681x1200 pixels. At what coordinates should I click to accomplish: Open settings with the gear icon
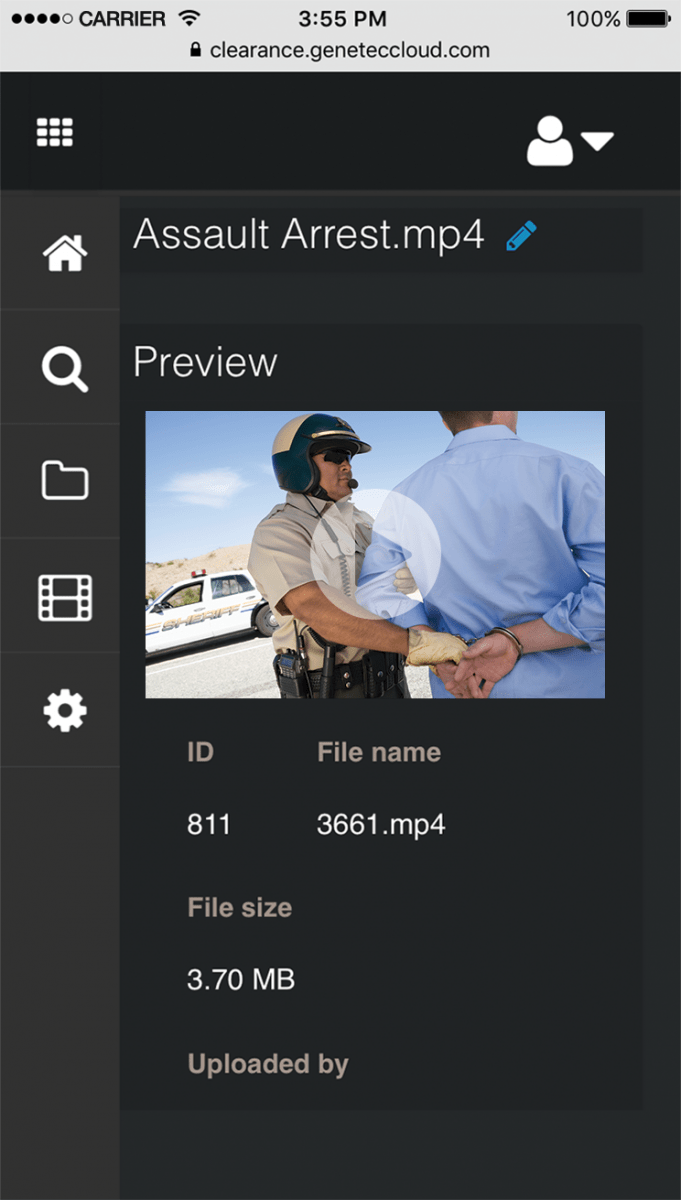[x=65, y=711]
